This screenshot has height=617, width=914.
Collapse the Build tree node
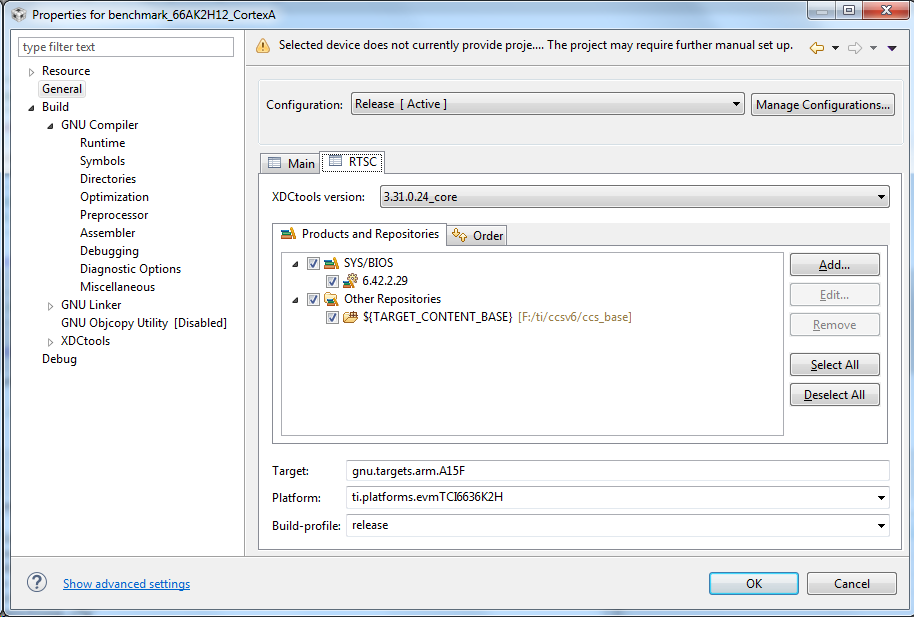[x=31, y=108]
